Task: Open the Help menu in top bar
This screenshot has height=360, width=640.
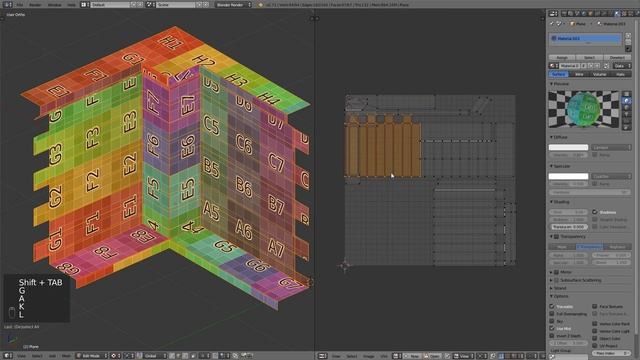Action: click(71, 4)
